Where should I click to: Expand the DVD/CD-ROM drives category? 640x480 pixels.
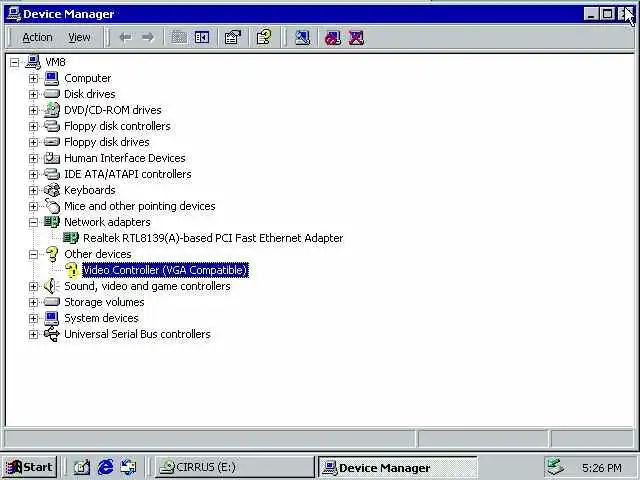point(33,110)
